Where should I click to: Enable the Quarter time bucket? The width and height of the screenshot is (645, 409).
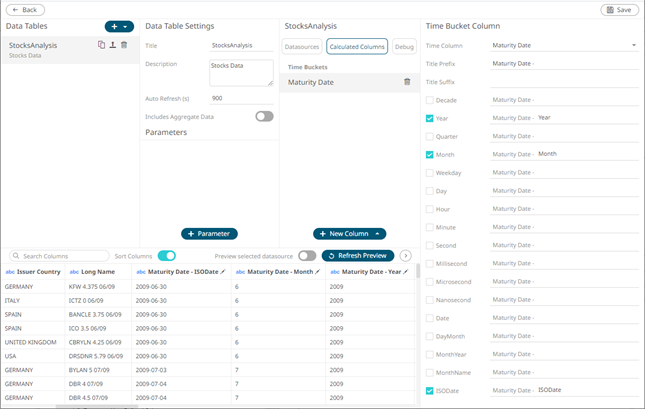[x=429, y=136]
